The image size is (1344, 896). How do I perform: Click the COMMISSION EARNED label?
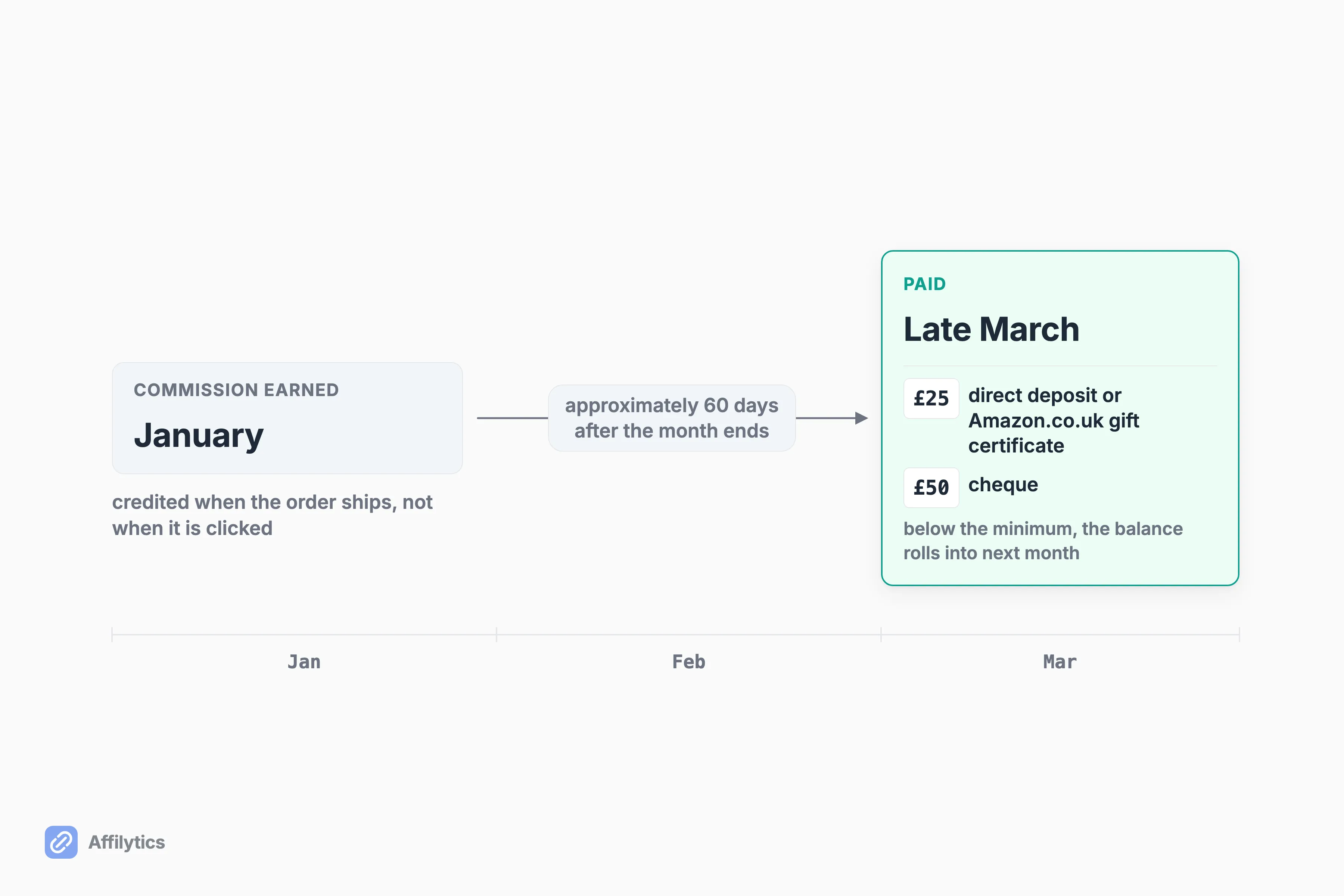(x=237, y=390)
